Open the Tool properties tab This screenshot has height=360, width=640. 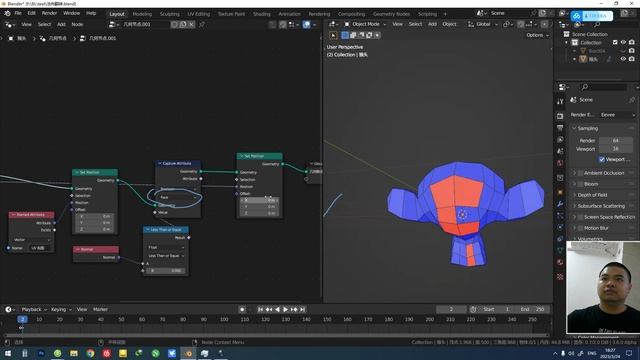pos(560,101)
